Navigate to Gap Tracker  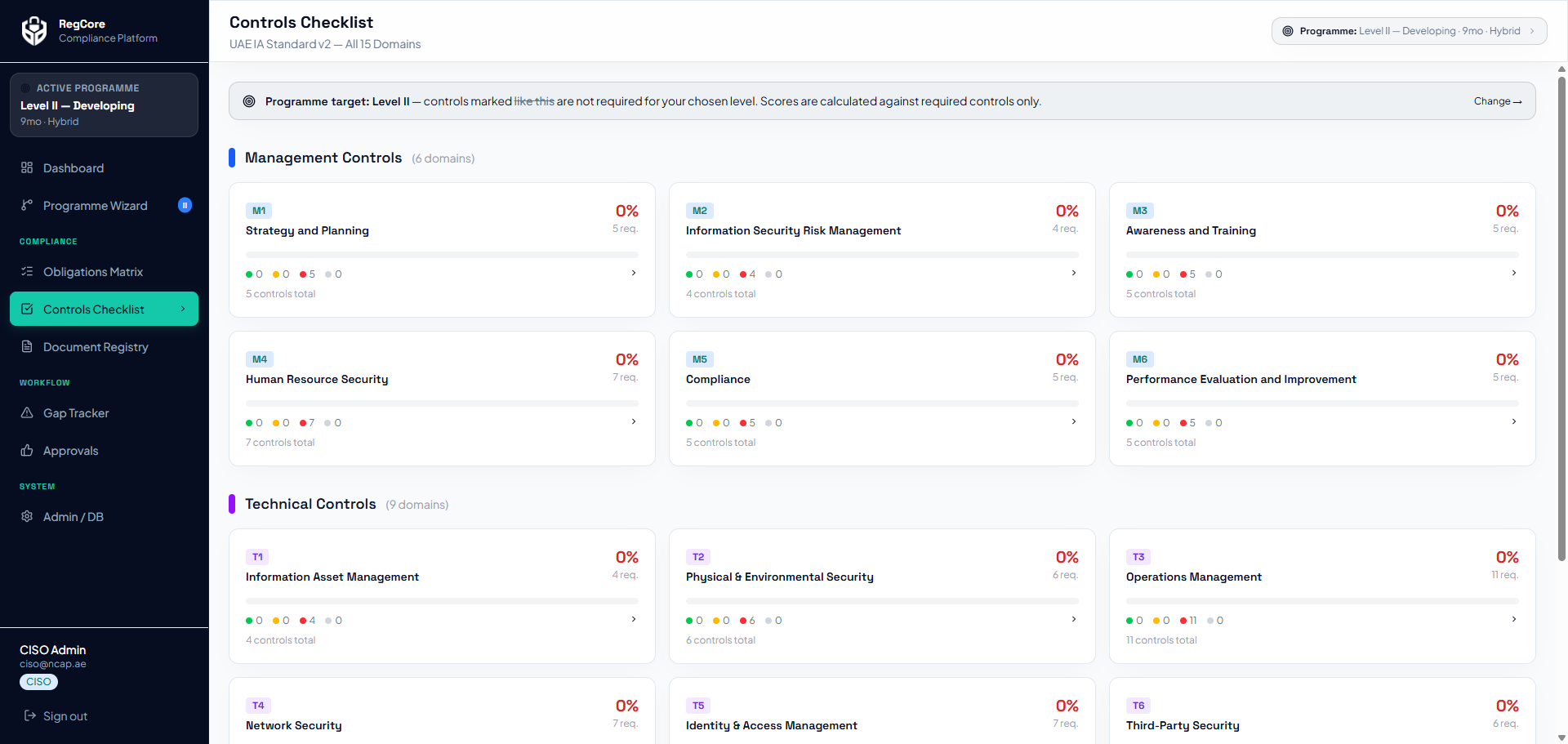click(104, 412)
